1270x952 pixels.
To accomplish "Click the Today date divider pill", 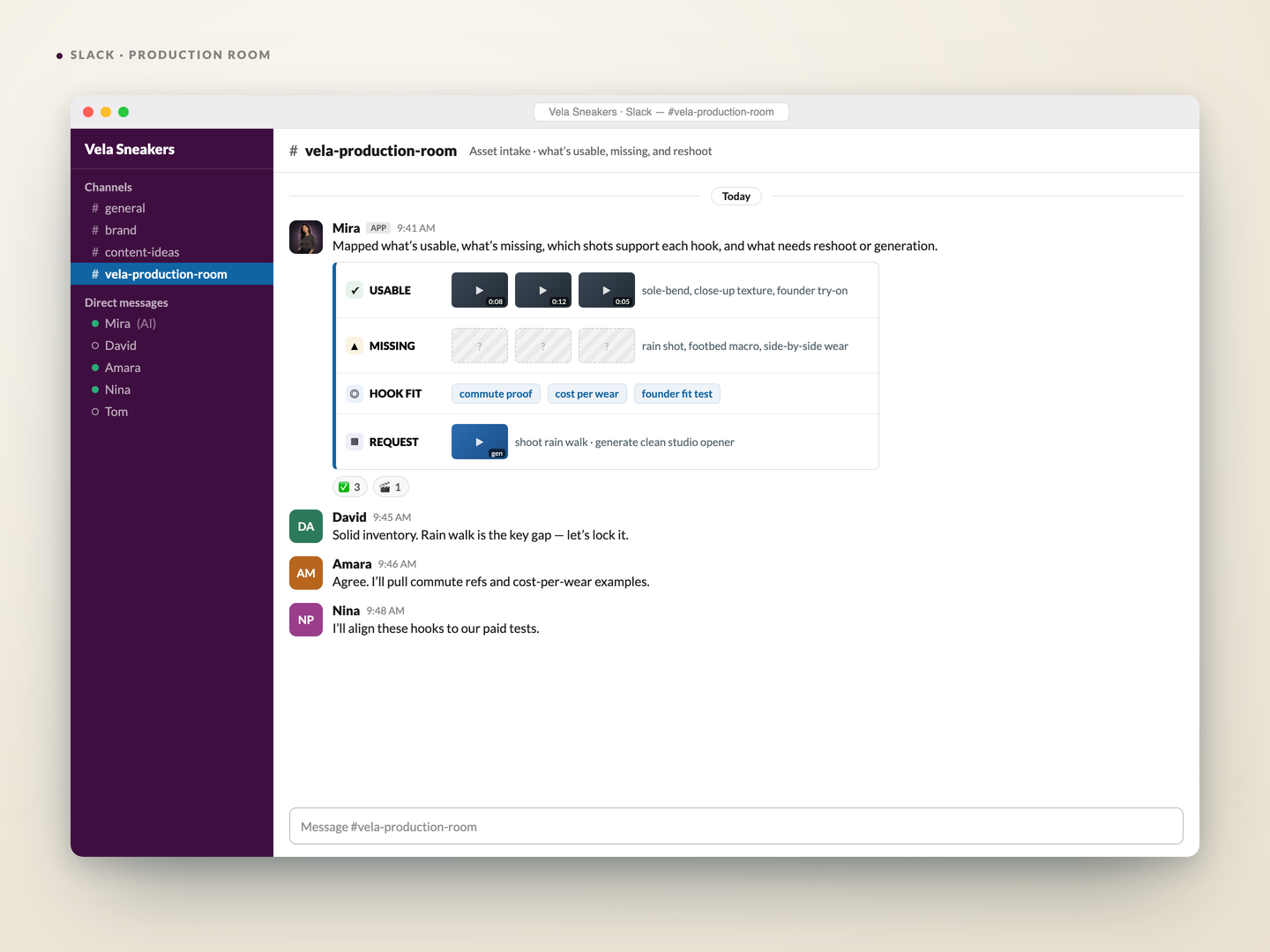I will (736, 197).
